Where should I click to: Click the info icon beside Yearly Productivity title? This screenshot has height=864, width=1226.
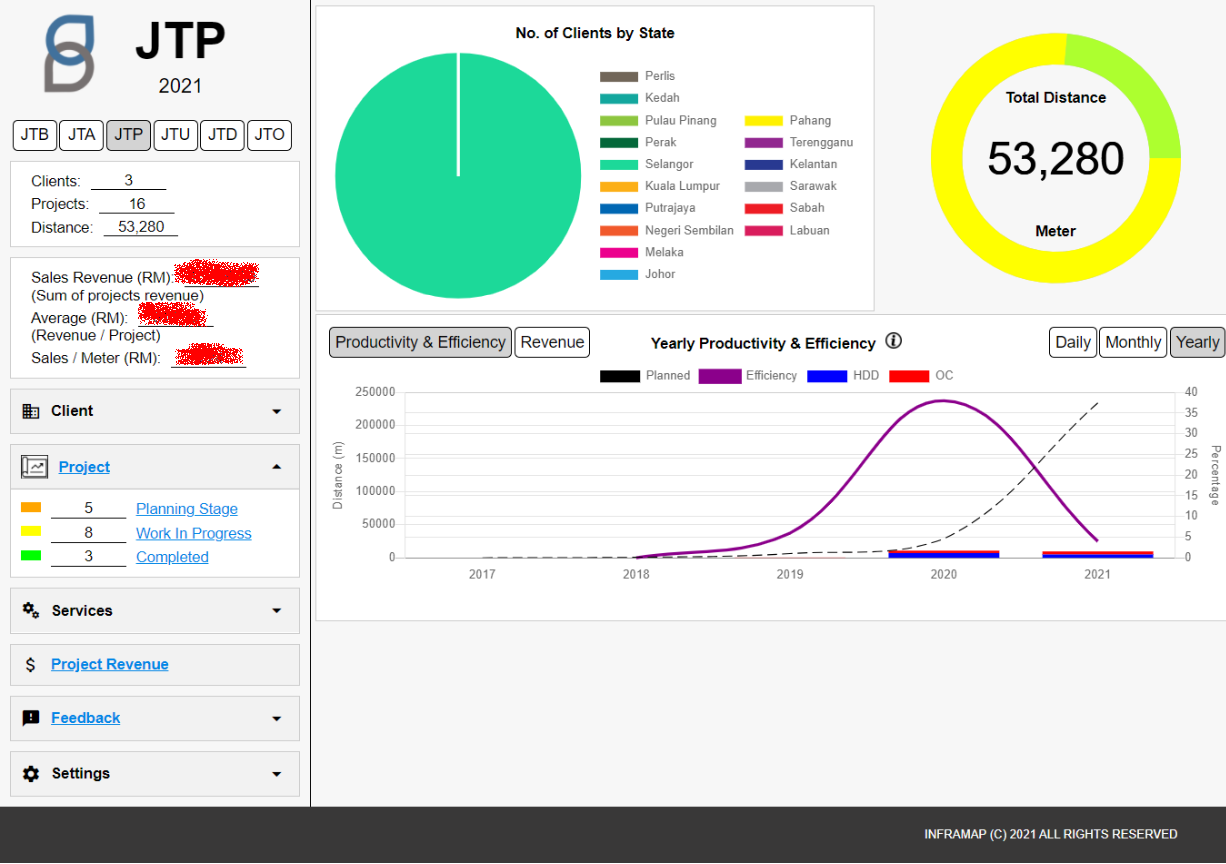pyautogui.click(x=894, y=341)
